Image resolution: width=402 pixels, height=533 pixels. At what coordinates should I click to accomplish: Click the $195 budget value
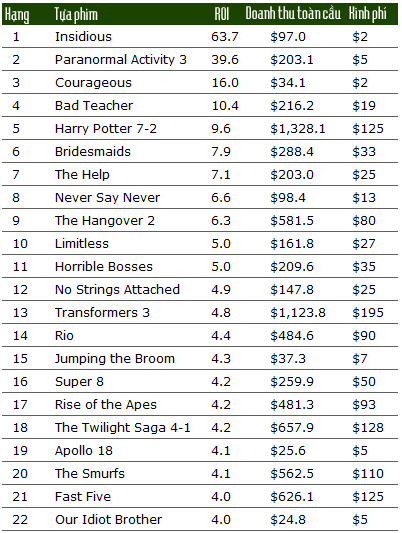pyautogui.click(x=368, y=313)
